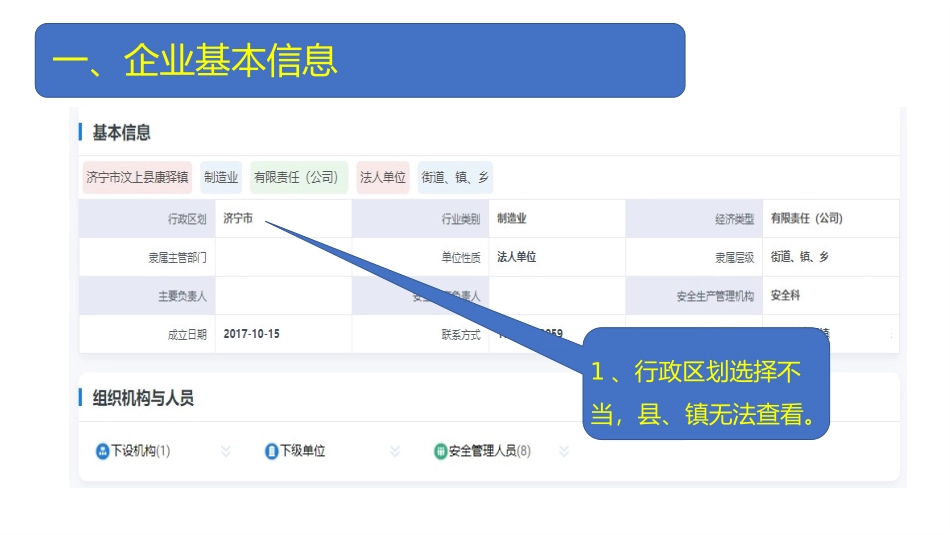Click the 街道、镇、乡 tag

click(x=455, y=178)
